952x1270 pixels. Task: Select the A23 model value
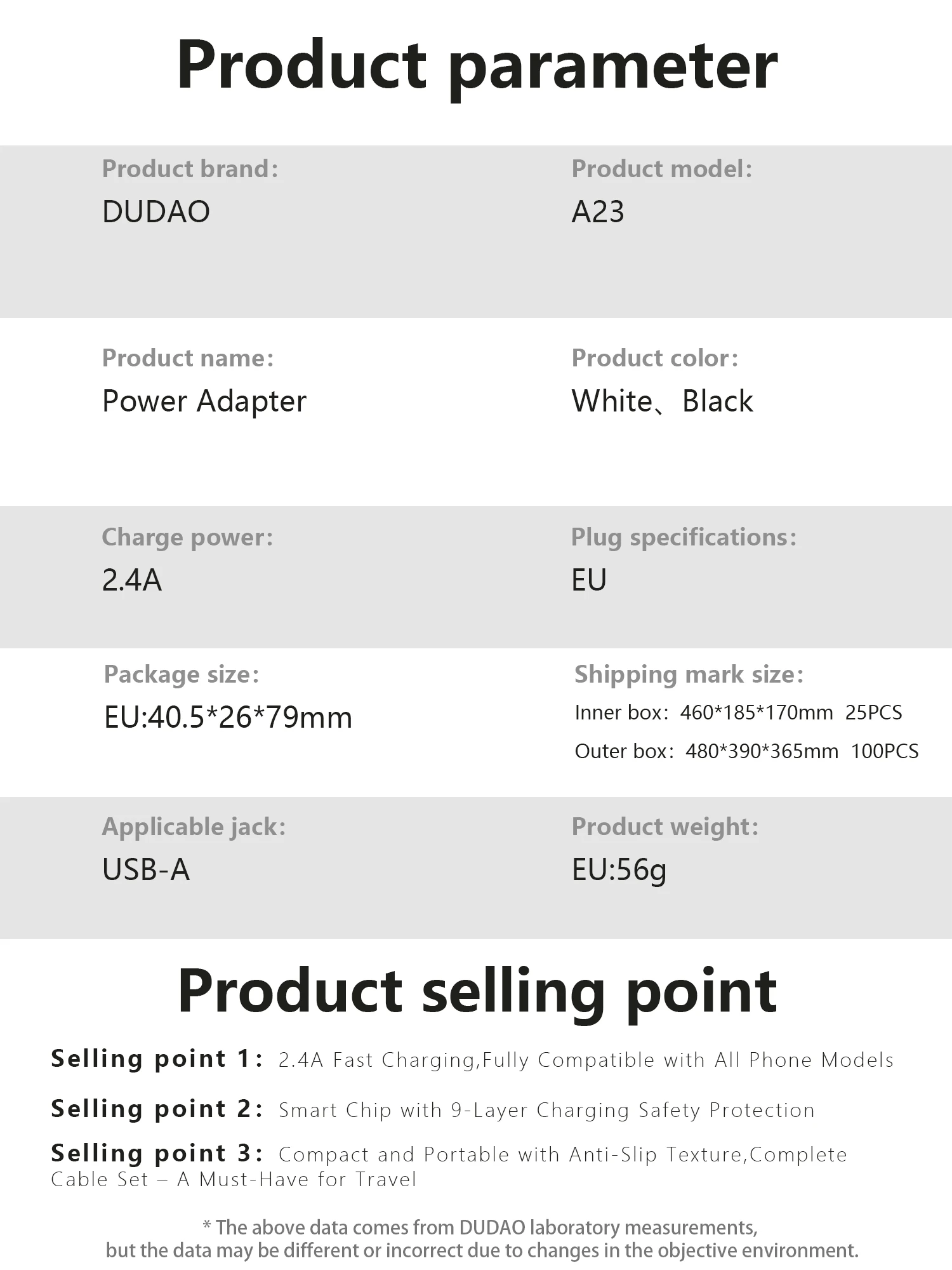pyautogui.click(x=597, y=212)
